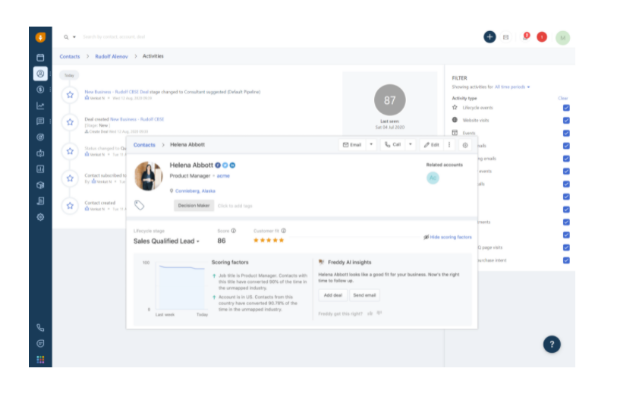This screenshot has width=620, height=399.
Task: Open the Reports chart icon in sidebar
Action: (x=40, y=106)
